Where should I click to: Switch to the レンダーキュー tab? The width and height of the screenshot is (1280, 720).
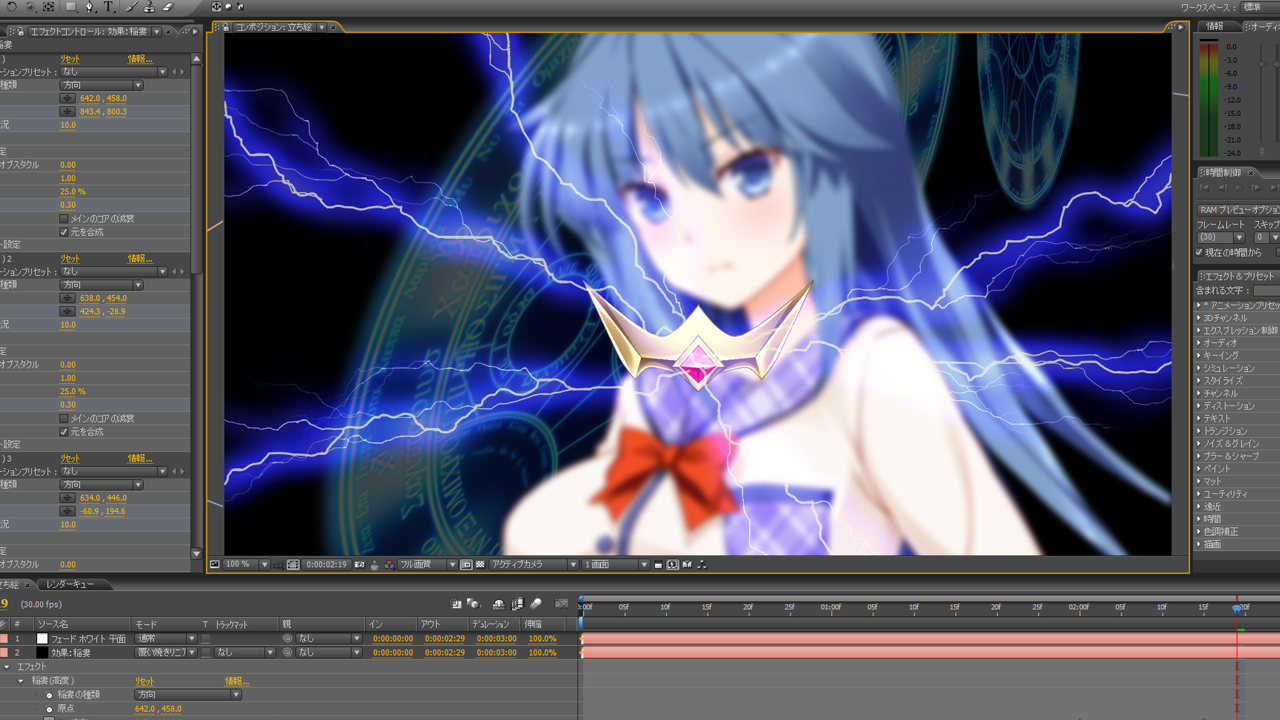[70, 584]
